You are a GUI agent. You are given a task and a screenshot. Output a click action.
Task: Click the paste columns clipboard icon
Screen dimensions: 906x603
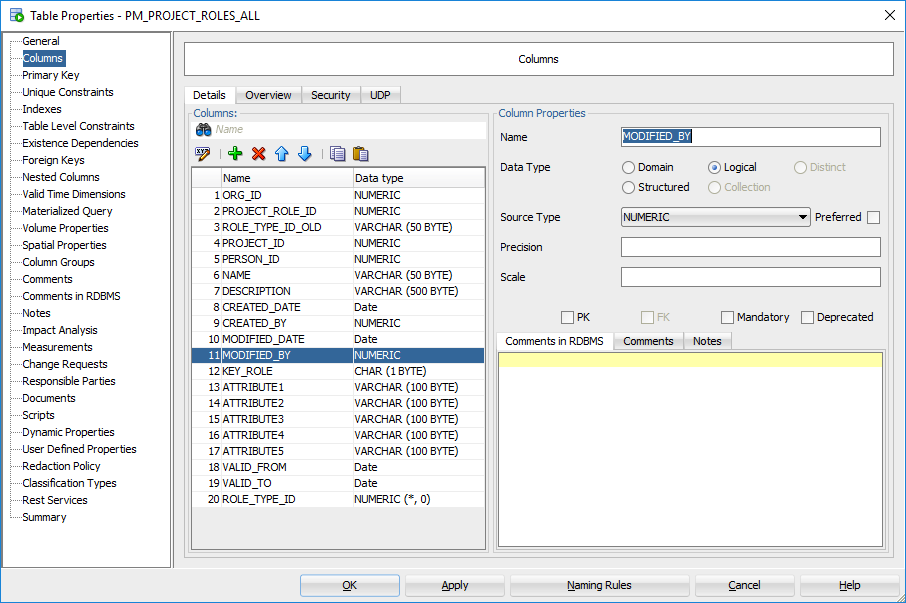click(361, 153)
